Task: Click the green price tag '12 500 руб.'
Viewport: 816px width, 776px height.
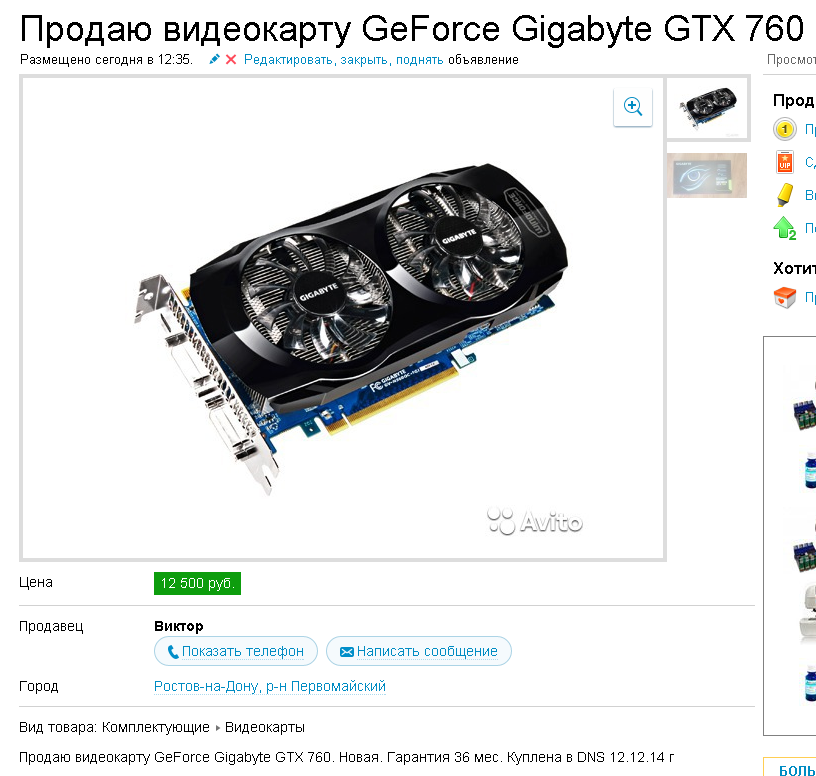Action: (197, 583)
